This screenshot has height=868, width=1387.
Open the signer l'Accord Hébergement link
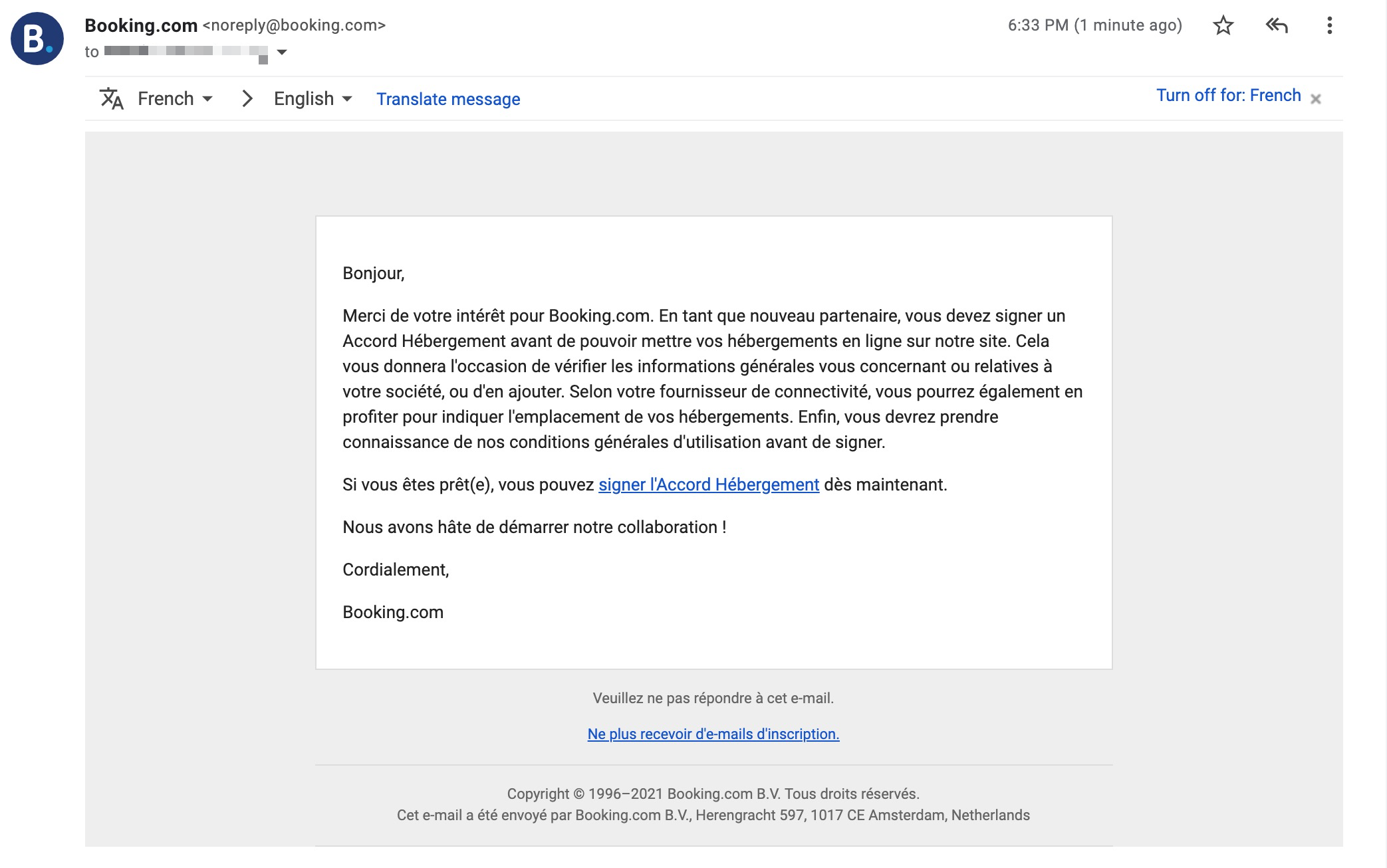709,485
